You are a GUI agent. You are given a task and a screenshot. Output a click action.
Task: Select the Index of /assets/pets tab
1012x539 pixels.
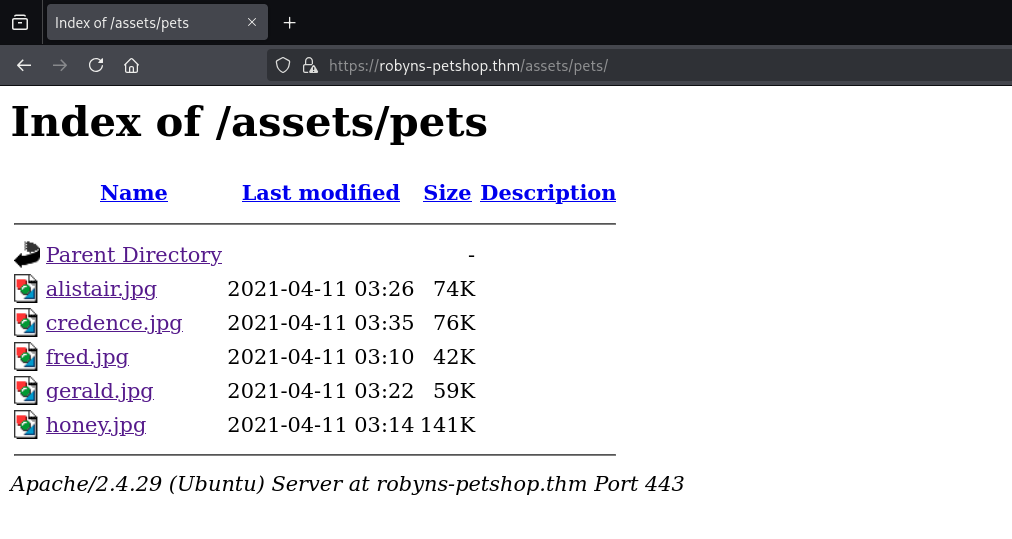140,22
